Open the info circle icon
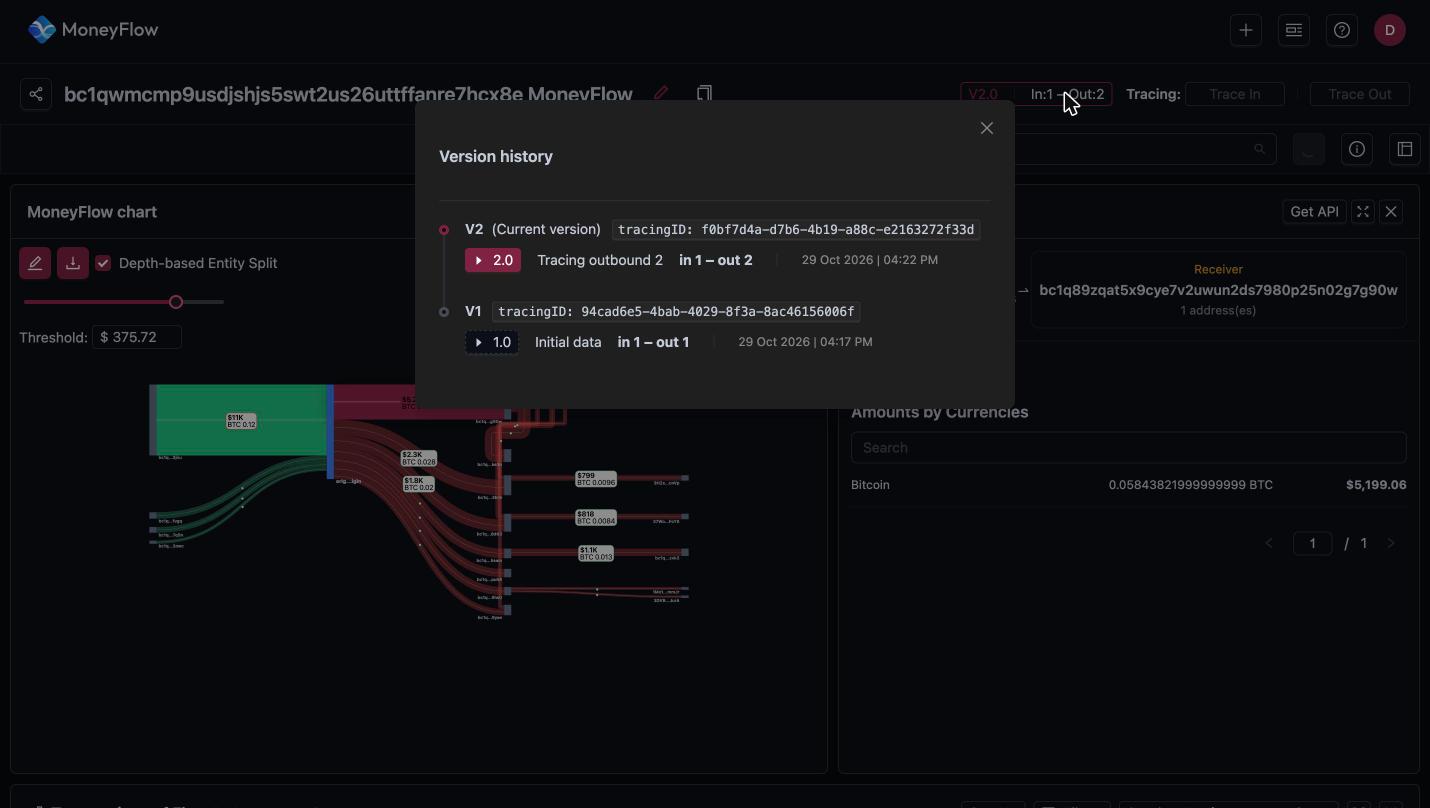Viewport: 1430px width, 808px height. tap(1357, 149)
